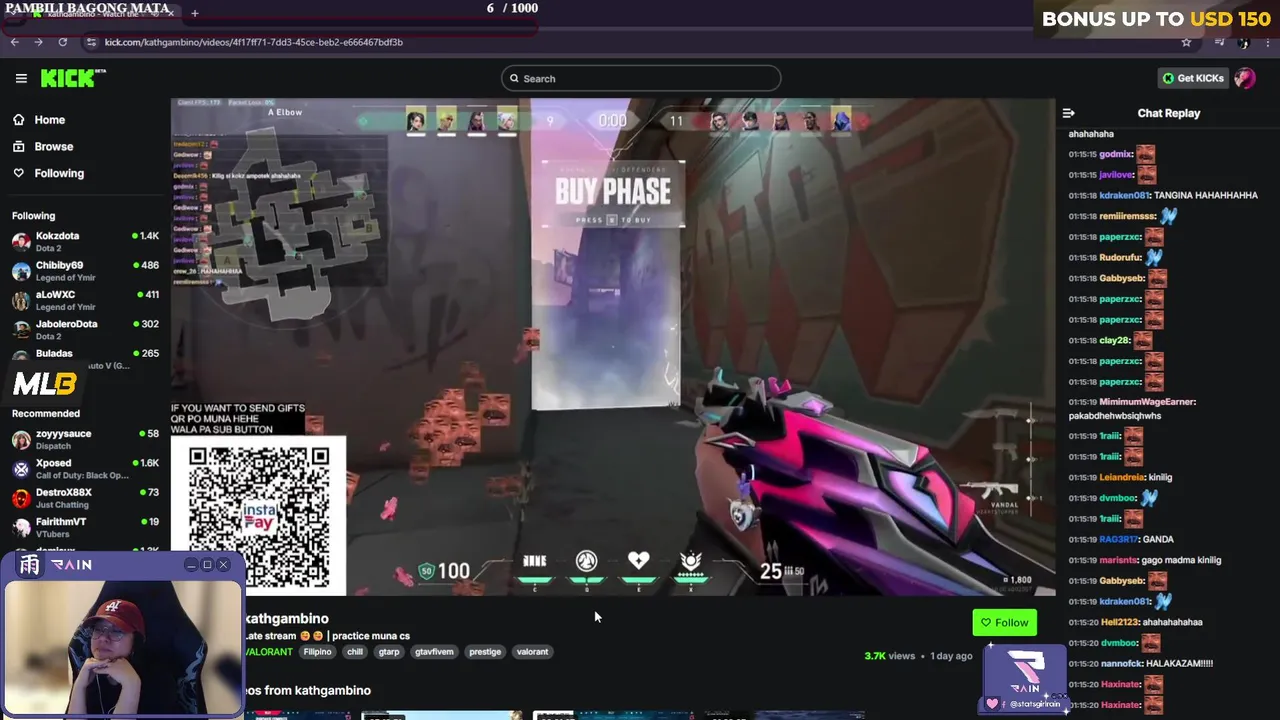Select the chill tag
This screenshot has width=1280, height=720.
click(355, 652)
